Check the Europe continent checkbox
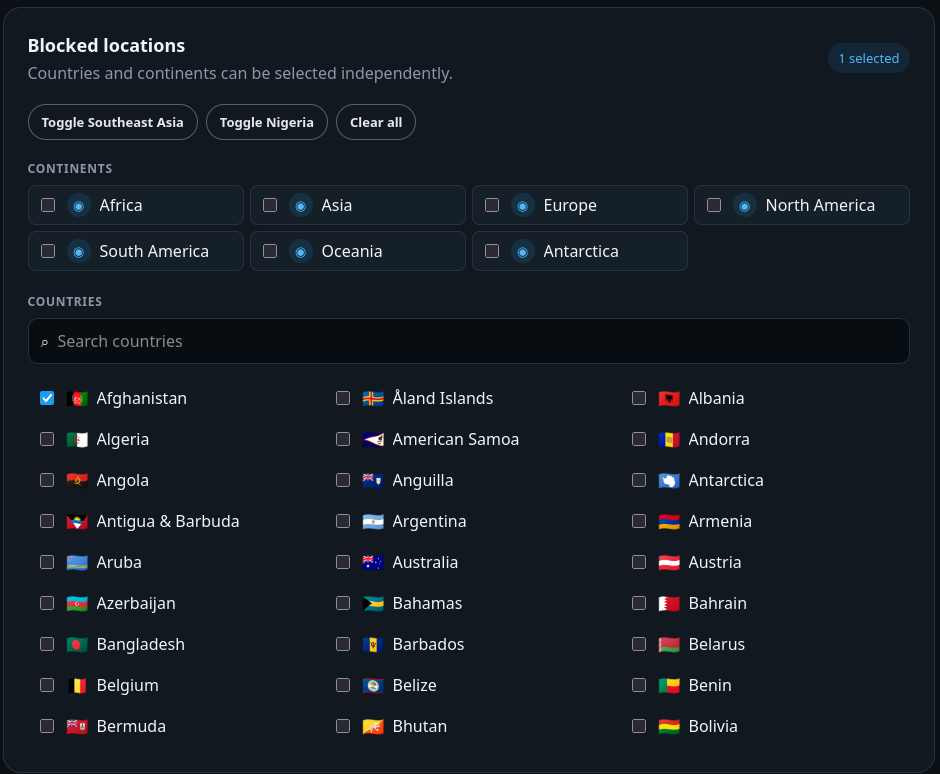The image size is (940, 774). 492,205
